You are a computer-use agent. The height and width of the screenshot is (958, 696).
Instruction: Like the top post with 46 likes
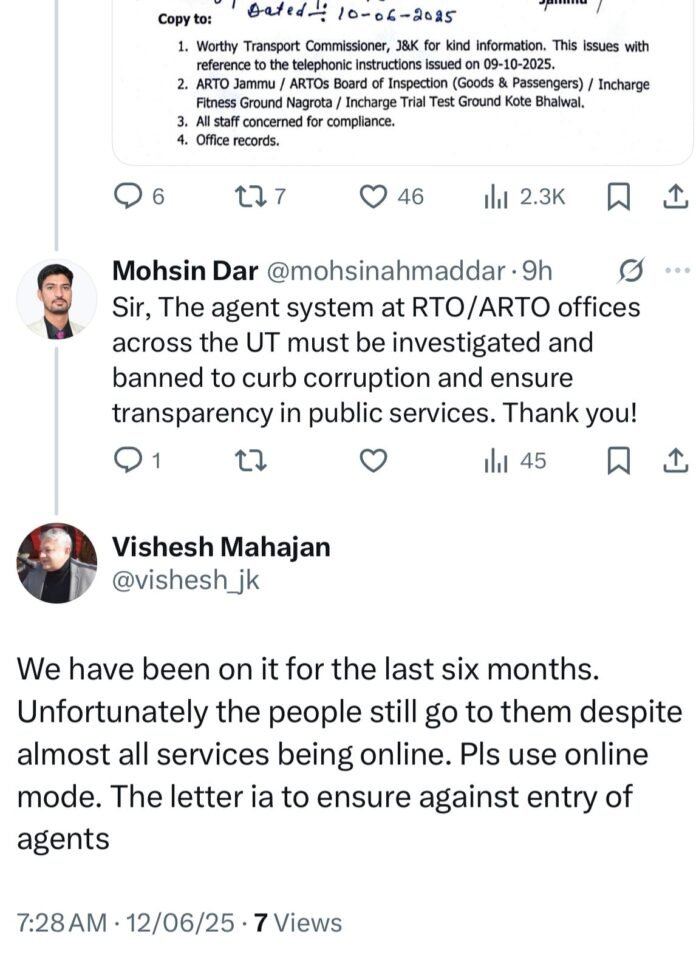pyautogui.click(x=374, y=197)
